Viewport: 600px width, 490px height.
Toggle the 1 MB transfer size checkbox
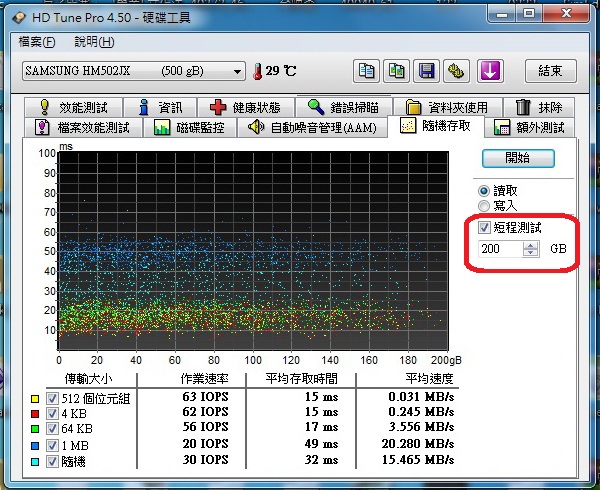tap(52, 446)
